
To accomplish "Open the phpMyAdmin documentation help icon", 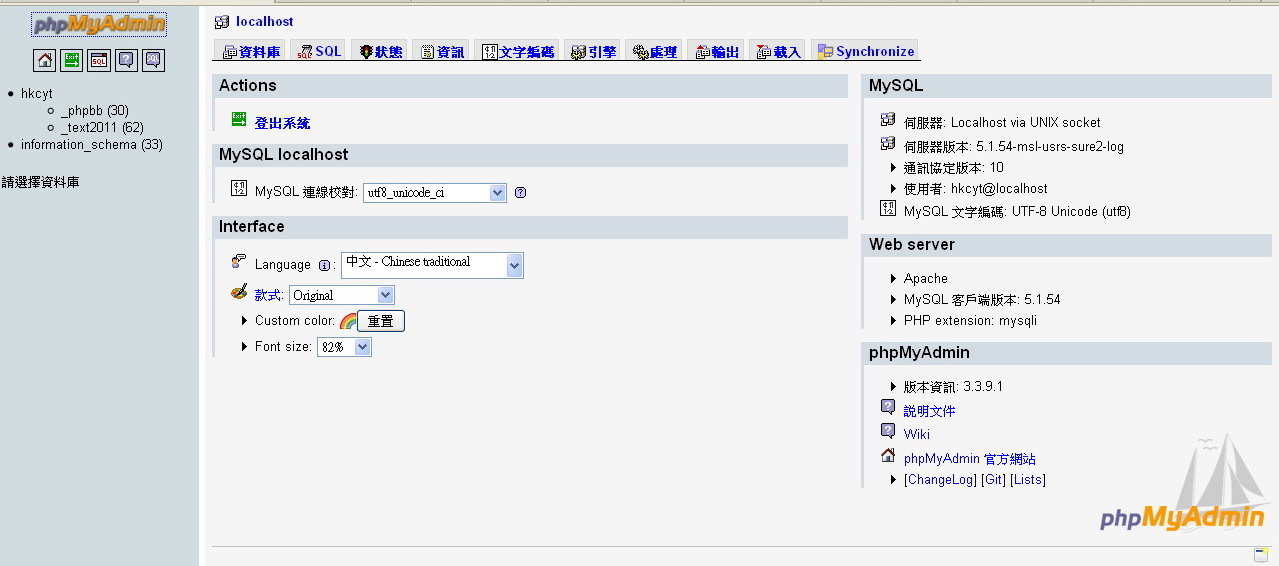I will [x=126, y=61].
